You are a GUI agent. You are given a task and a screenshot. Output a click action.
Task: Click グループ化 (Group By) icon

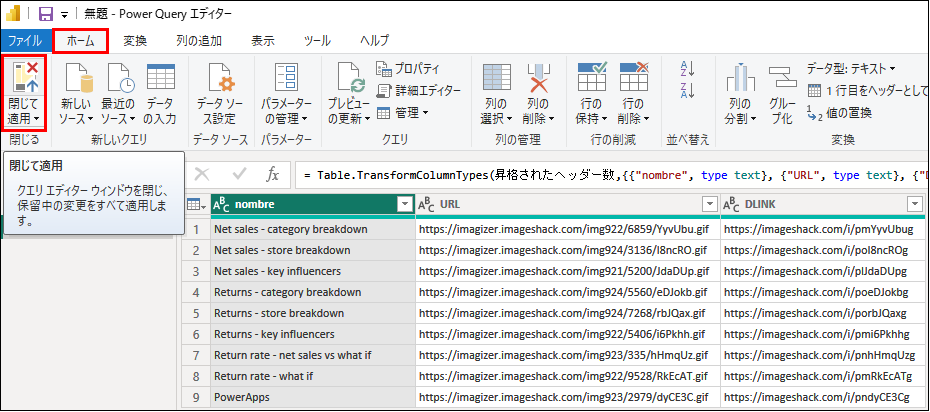[783, 78]
